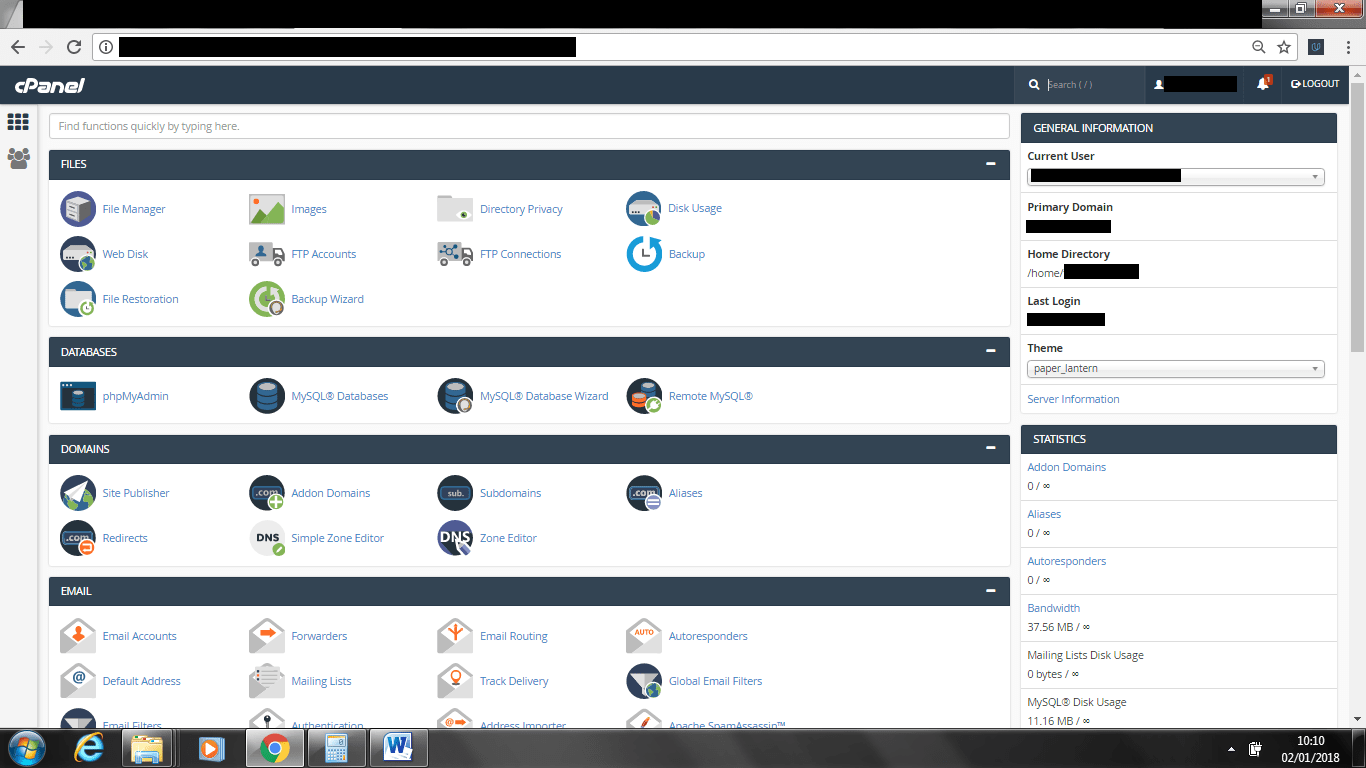The height and width of the screenshot is (768, 1366).
Task: Open the Email Accounts envelope icon
Action: click(x=78, y=636)
